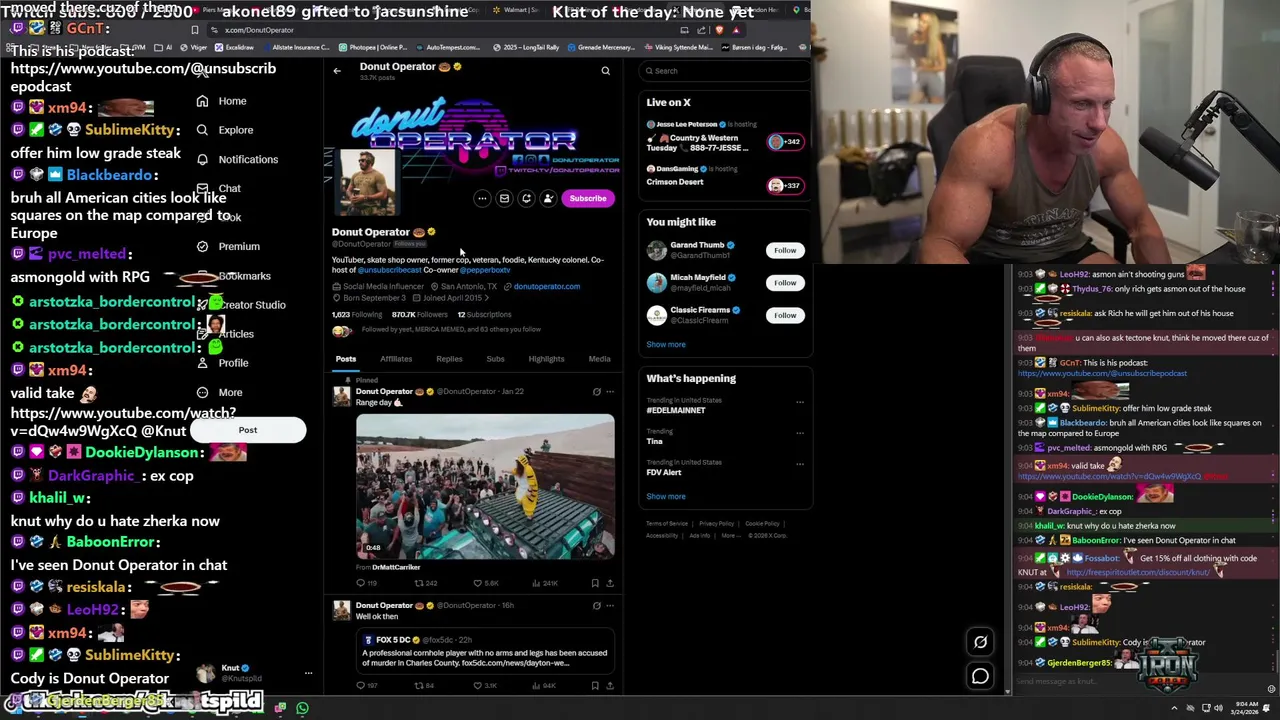Click the Grok round button
Viewport: 1280px width, 720px height.
(980, 643)
